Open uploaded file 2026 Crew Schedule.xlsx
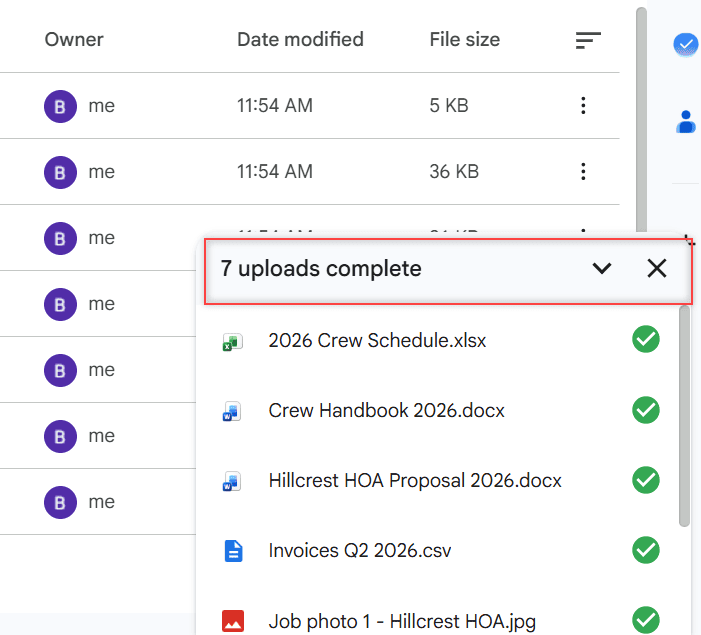This screenshot has width=701, height=635. click(x=377, y=340)
